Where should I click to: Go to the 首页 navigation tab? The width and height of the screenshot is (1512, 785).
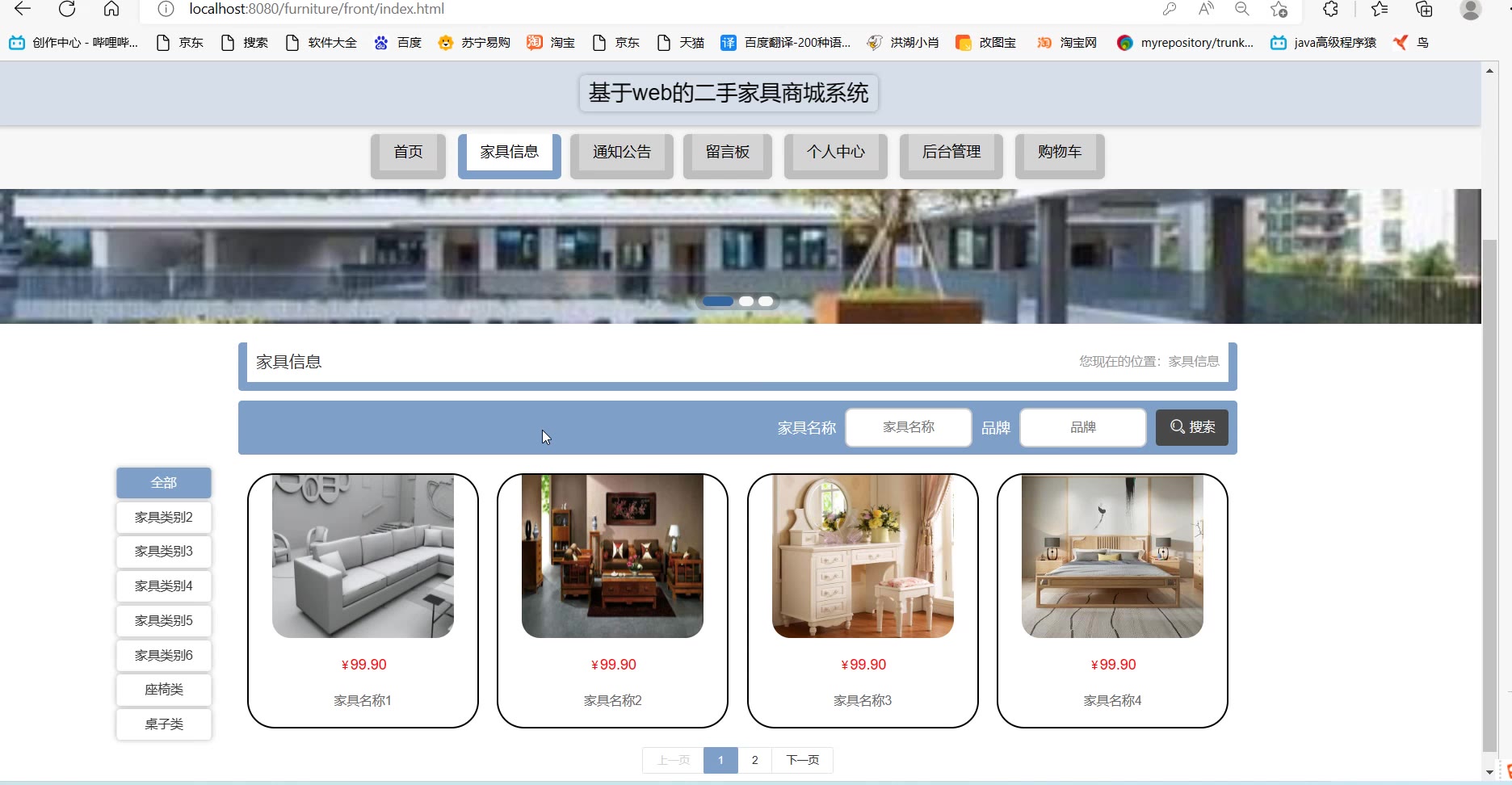click(408, 155)
